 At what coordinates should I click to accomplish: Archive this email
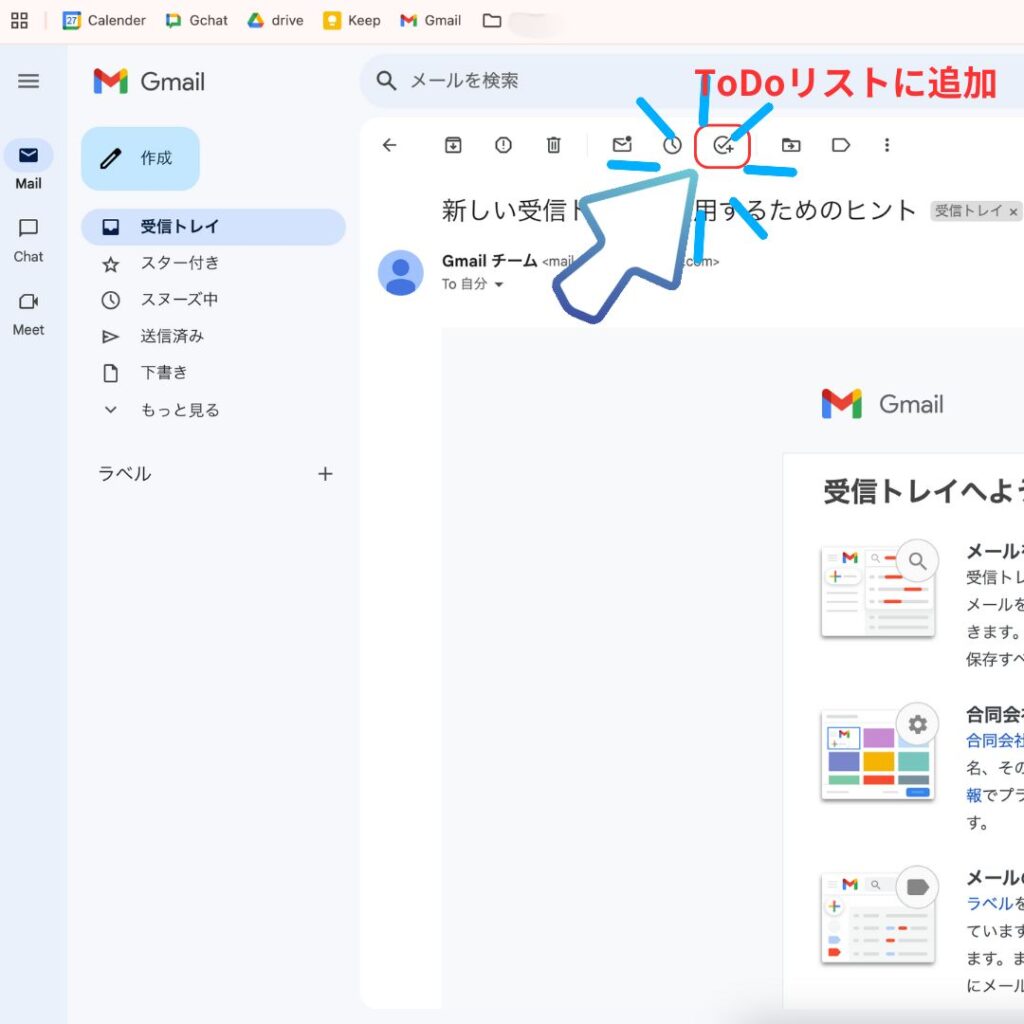pyautogui.click(x=453, y=145)
